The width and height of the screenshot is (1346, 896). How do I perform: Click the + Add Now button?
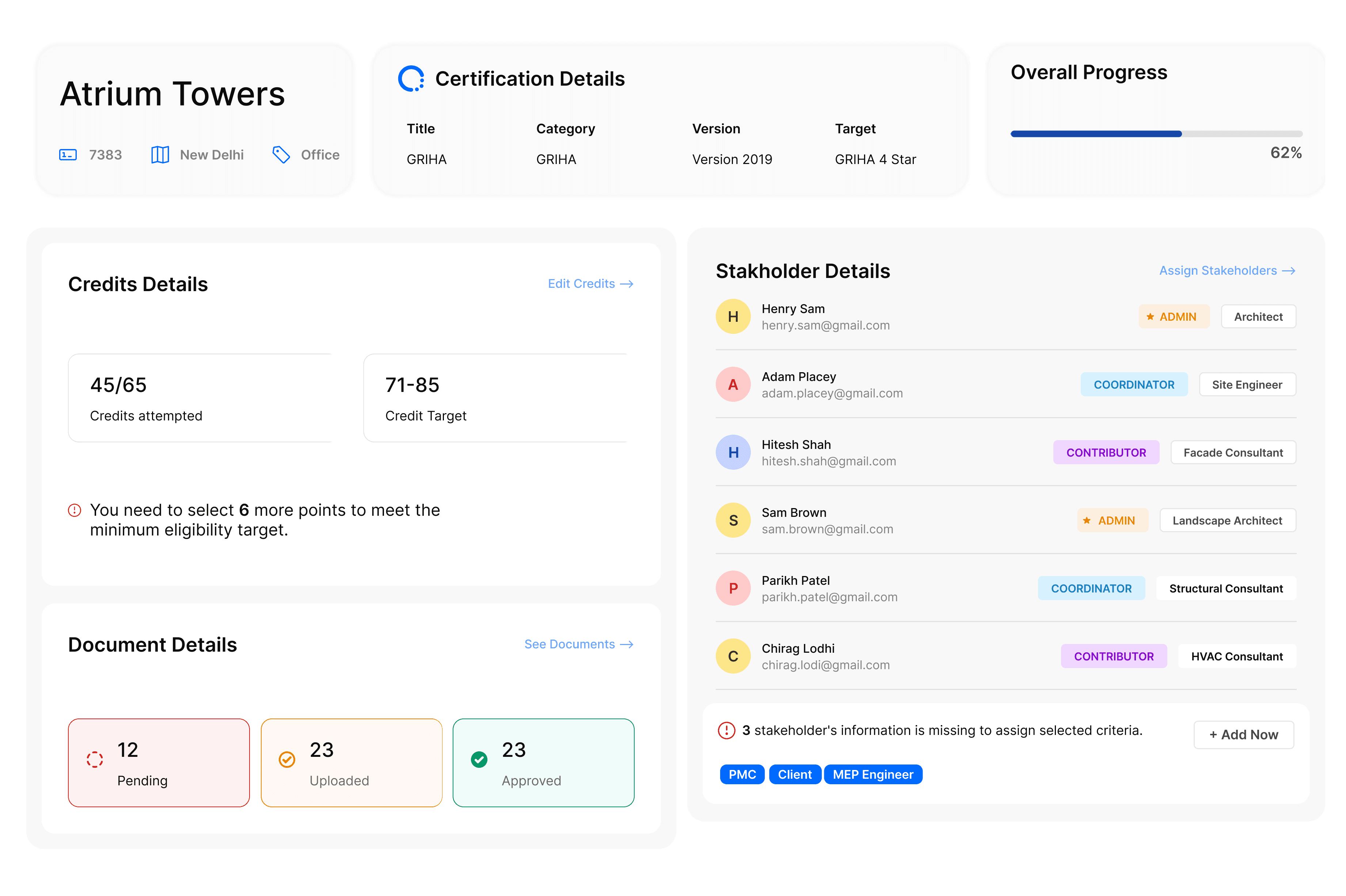[1243, 735]
